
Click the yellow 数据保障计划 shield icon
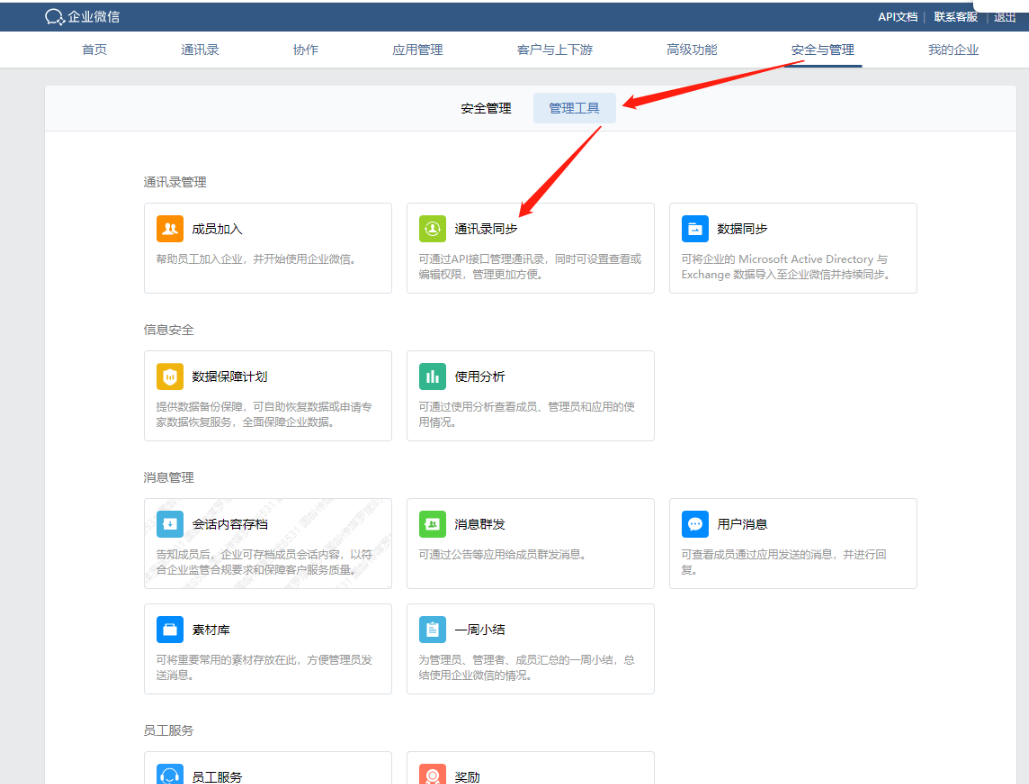click(x=170, y=377)
